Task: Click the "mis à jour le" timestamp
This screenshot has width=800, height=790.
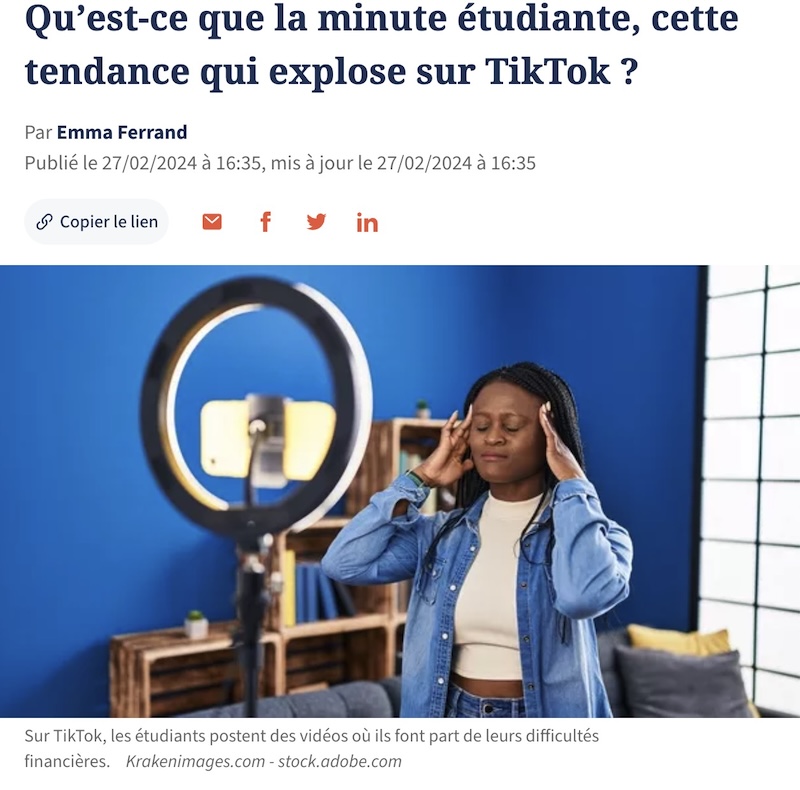Action: click(x=403, y=163)
